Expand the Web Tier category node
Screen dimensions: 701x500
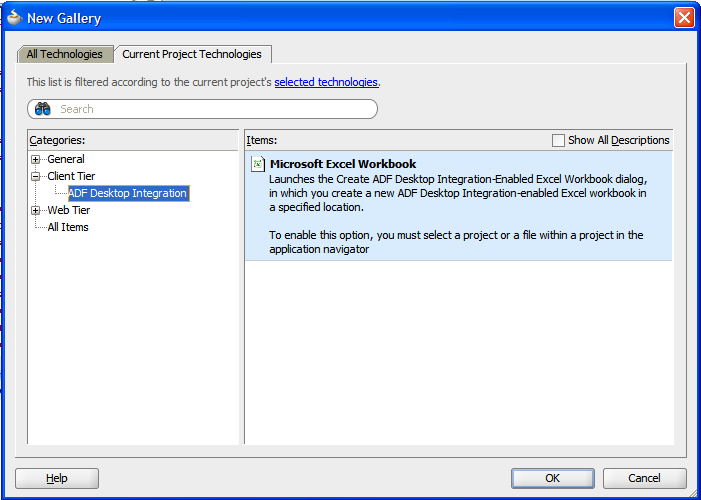pyautogui.click(x=36, y=210)
